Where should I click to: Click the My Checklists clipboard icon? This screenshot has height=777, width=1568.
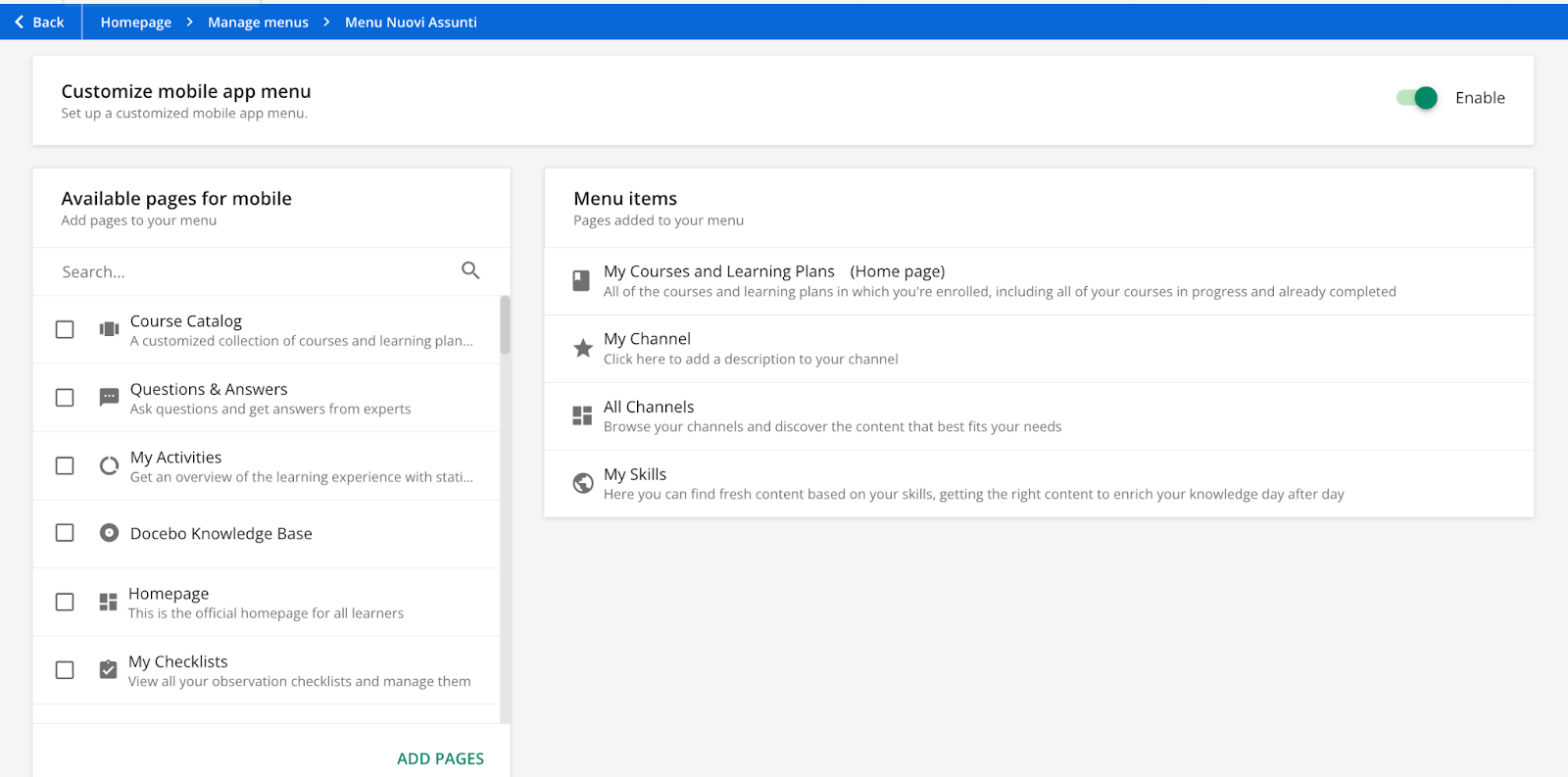[x=108, y=669]
